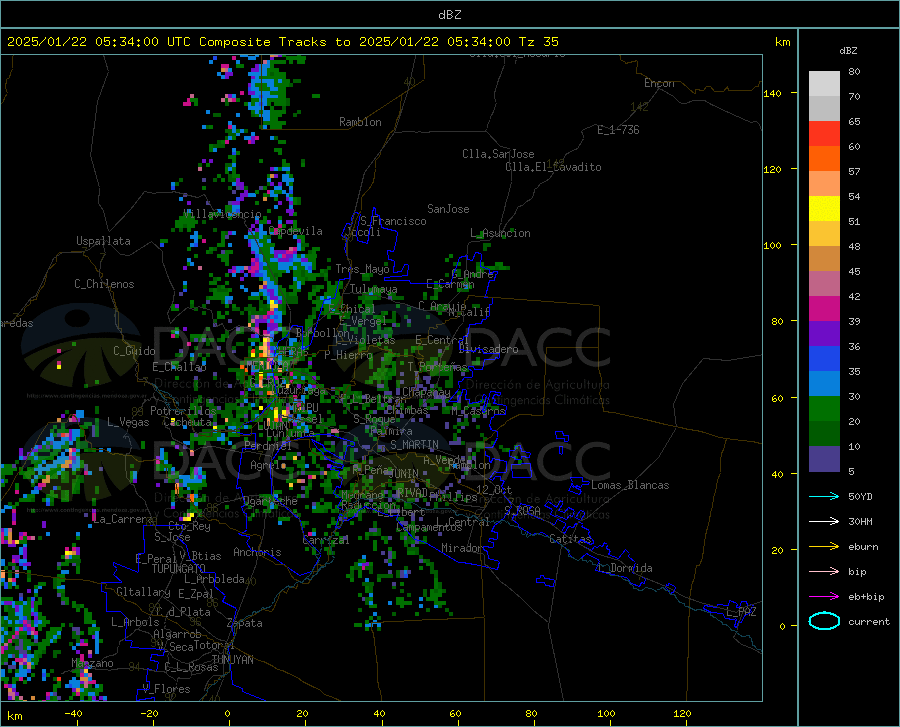Screen dimensions: 900x727
Task: Click the JUNIN city label
Action: coord(404,473)
